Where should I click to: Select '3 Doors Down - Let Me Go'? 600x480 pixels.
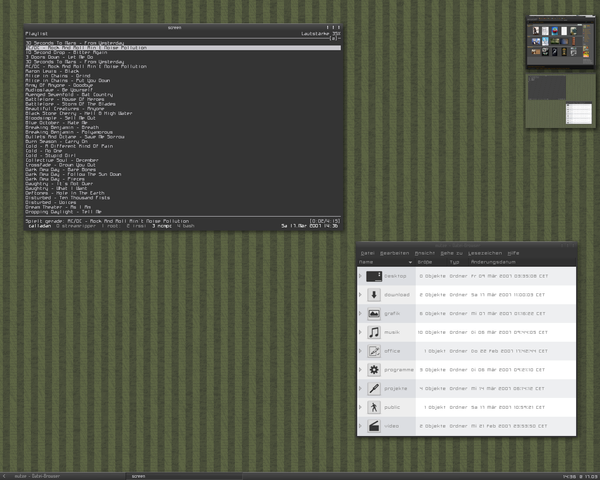[59, 57]
